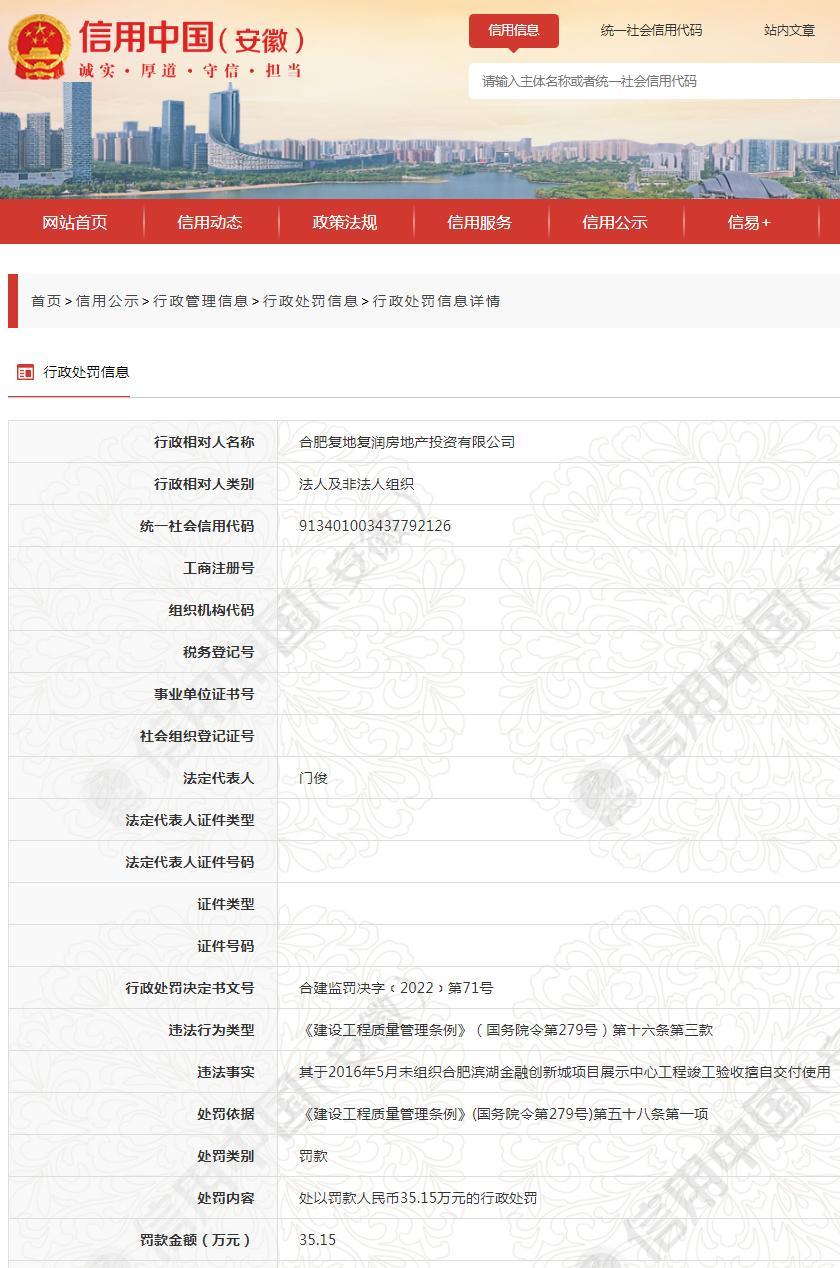Screen dimensions: 840x1268
Task: Click fine amount value 35.15
Action: [318, 1240]
